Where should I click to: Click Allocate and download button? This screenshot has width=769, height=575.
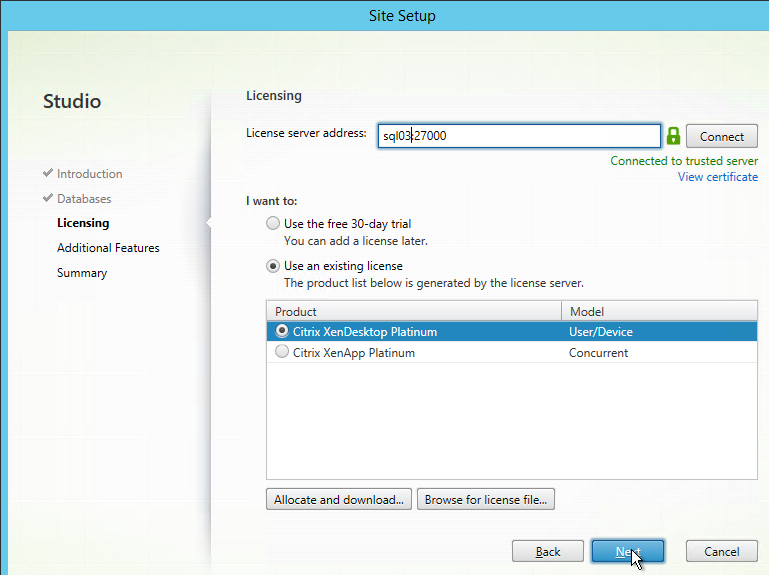[x=339, y=499]
